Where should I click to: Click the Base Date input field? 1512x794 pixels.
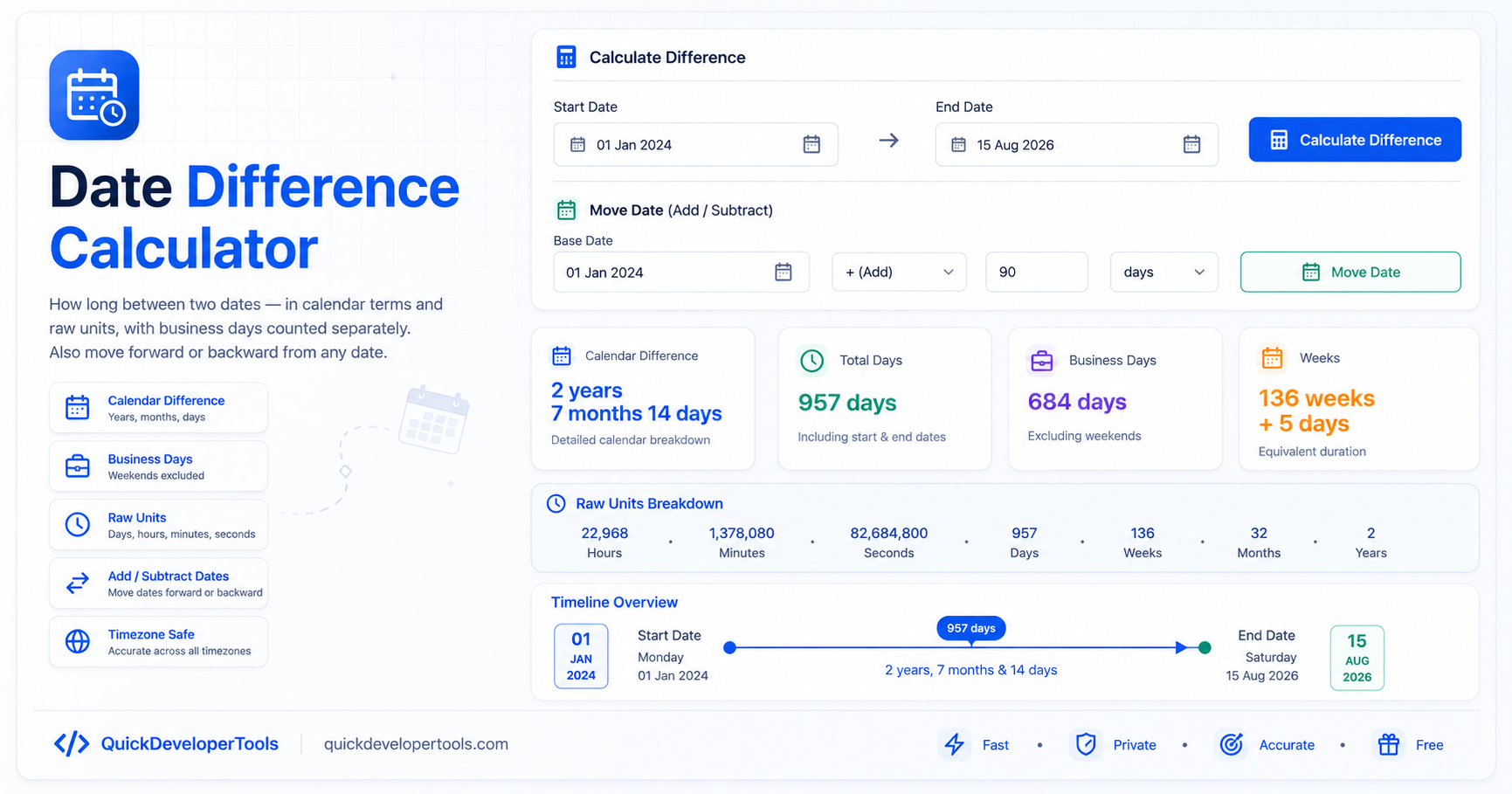[x=681, y=272]
